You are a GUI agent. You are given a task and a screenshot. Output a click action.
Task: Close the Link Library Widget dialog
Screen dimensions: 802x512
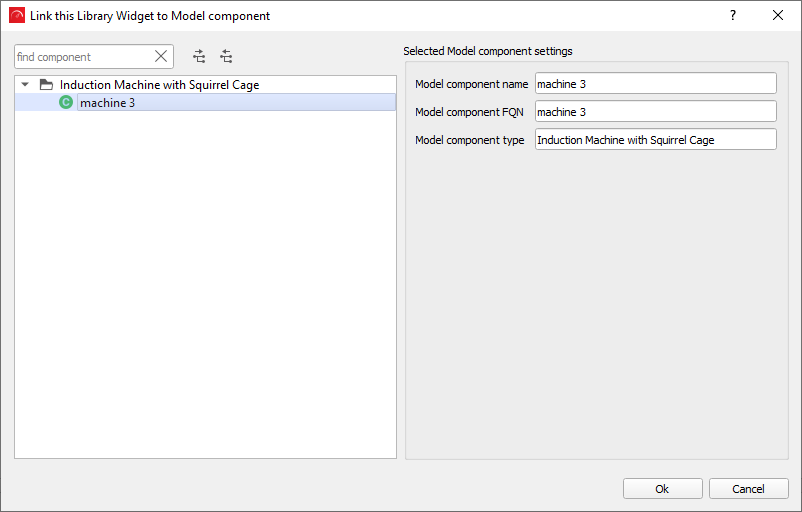778,16
